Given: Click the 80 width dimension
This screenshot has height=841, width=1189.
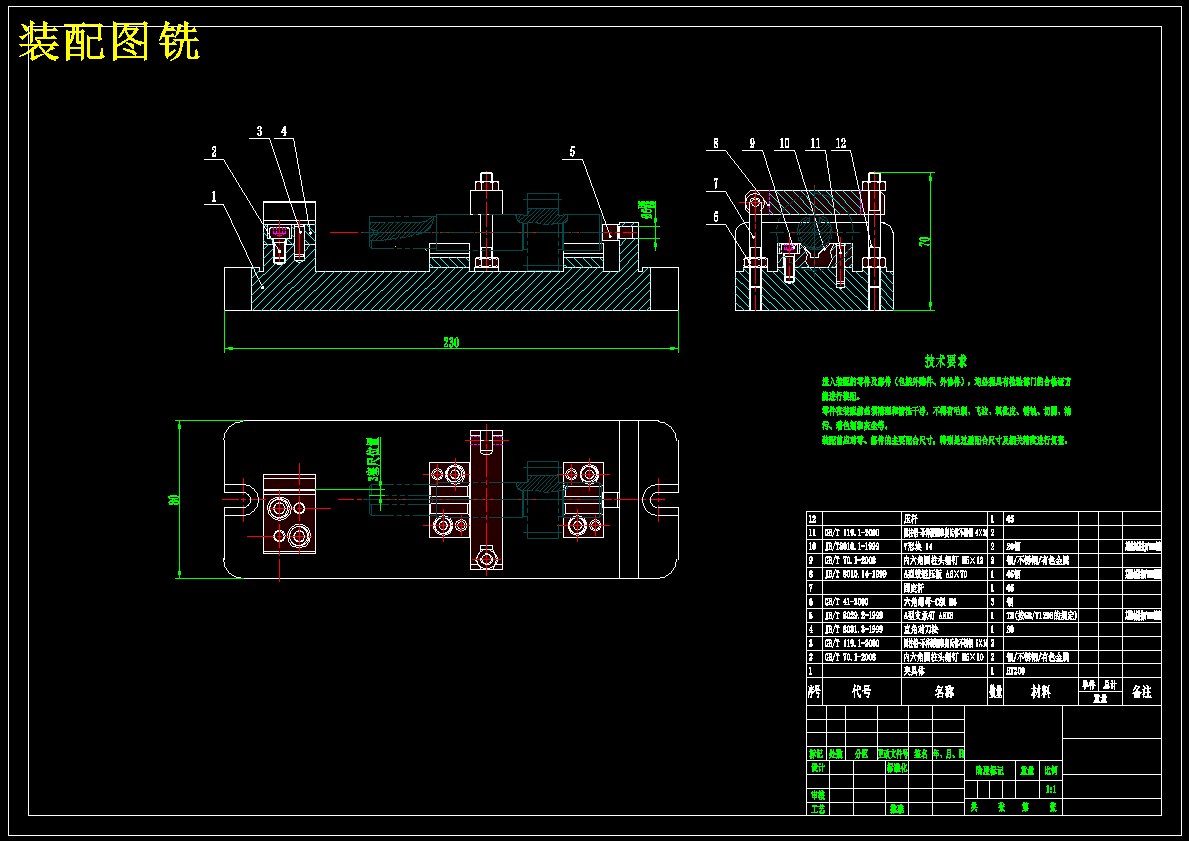Looking at the screenshot, I should (175, 500).
